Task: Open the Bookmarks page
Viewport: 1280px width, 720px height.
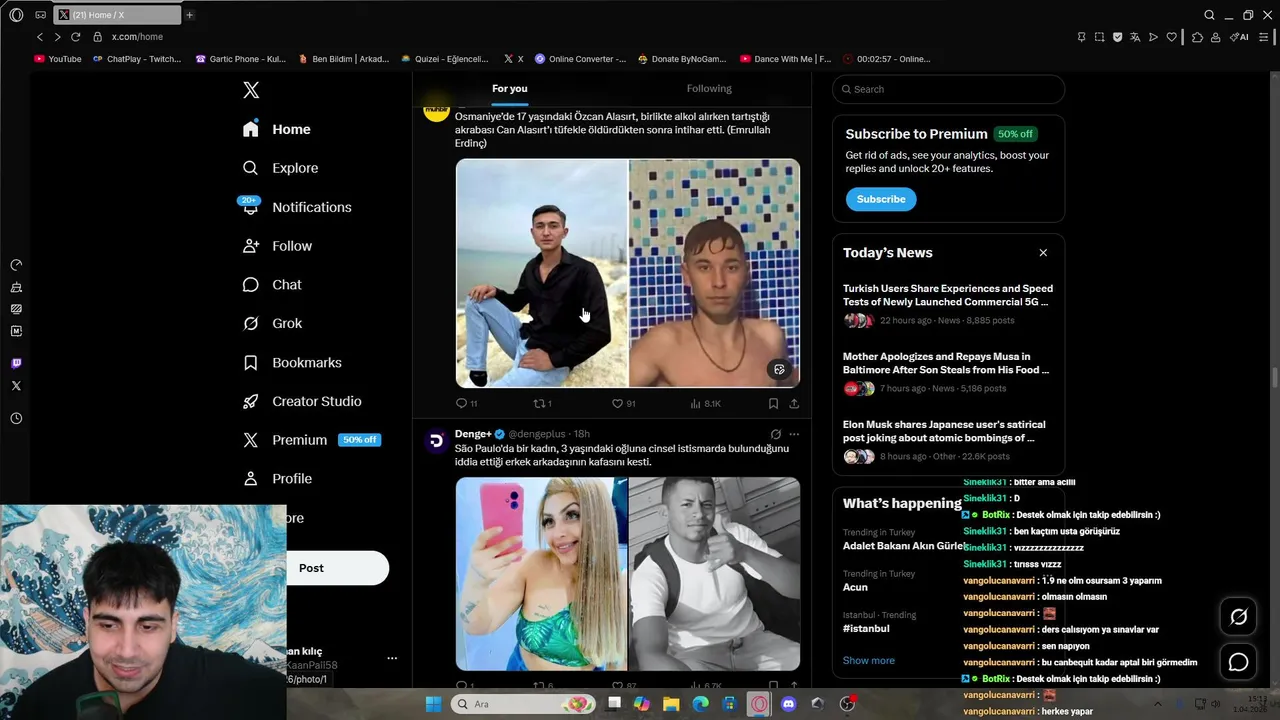Action: 292,363
